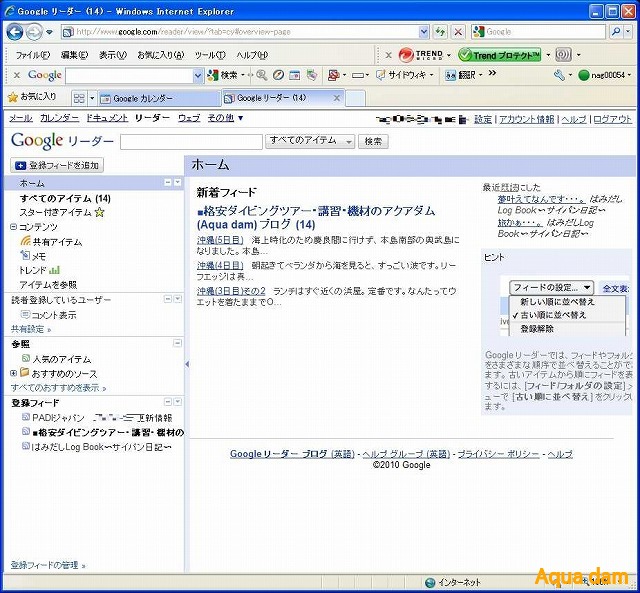640x593 pixels.
Task: Expand the address bar URL dropdown arrow
Action: pyautogui.click(x=424, y=31)
